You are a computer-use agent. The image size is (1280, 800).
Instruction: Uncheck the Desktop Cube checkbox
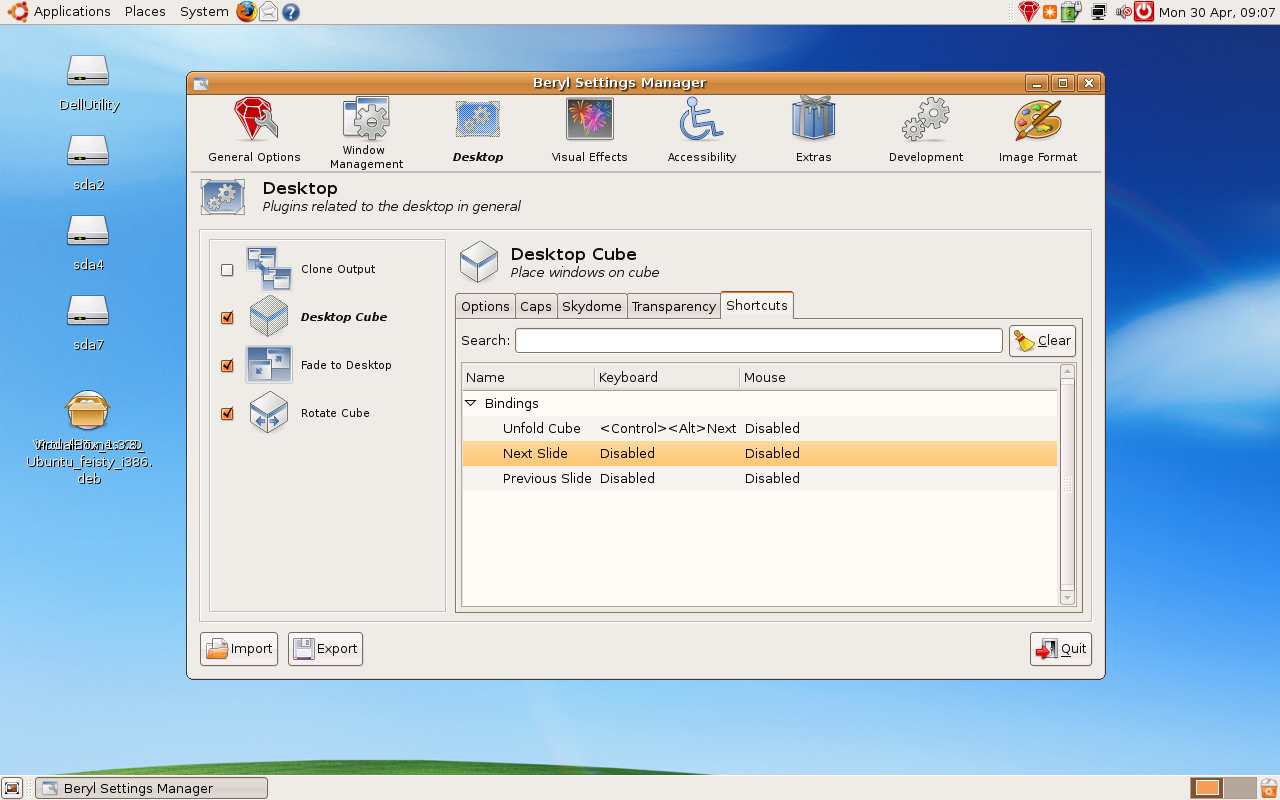pos(227,318)
